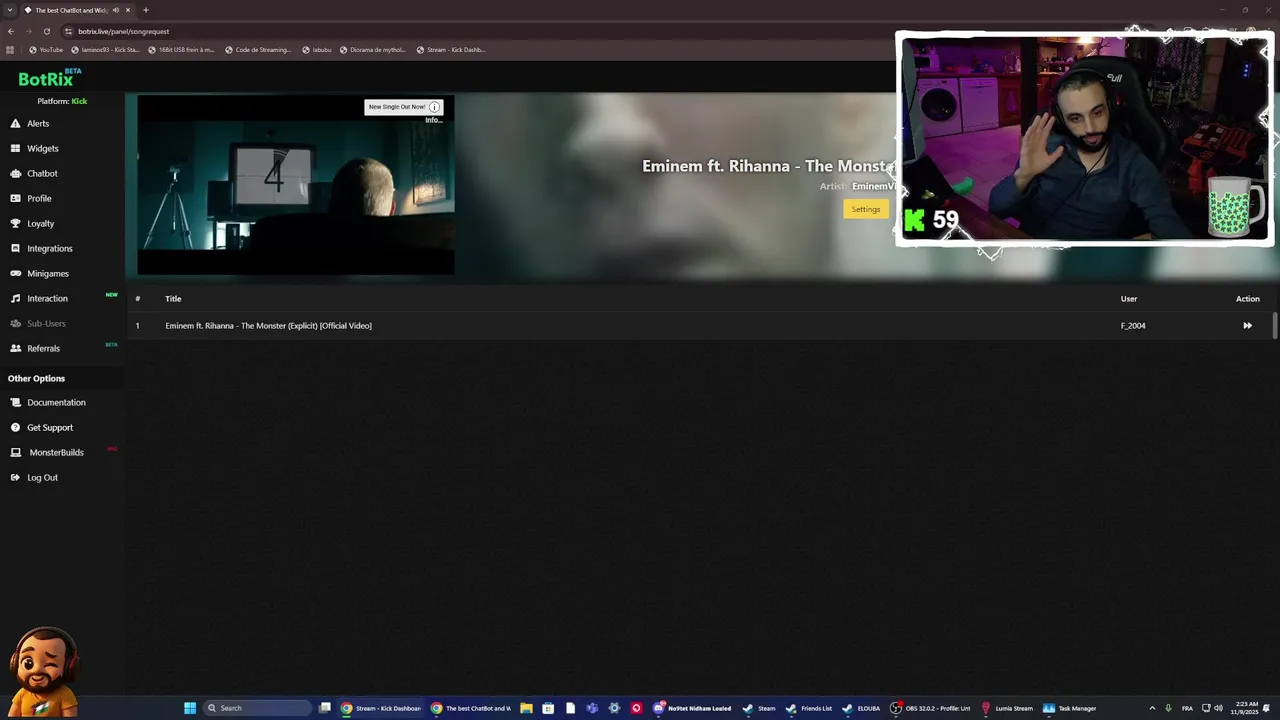Click the Kick platform label
The height and width of the screenshot is (720, 1280).
click(79, 101)
